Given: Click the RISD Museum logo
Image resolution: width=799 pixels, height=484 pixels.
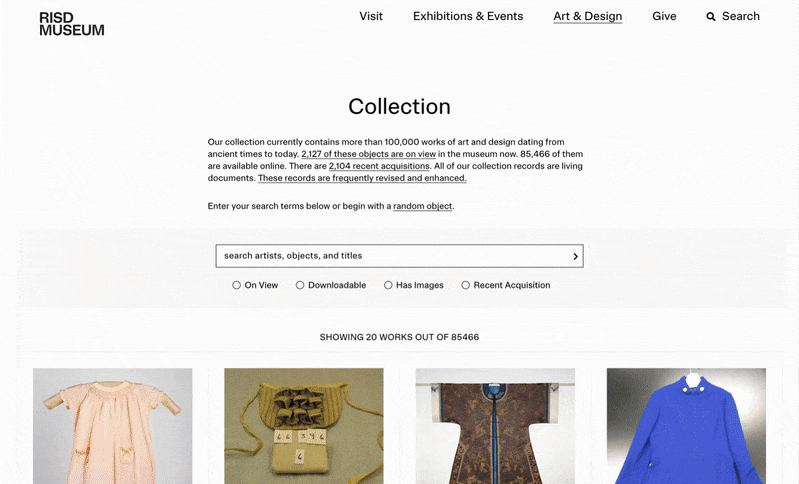Looking at the screenshot, I should click(71, 24).
